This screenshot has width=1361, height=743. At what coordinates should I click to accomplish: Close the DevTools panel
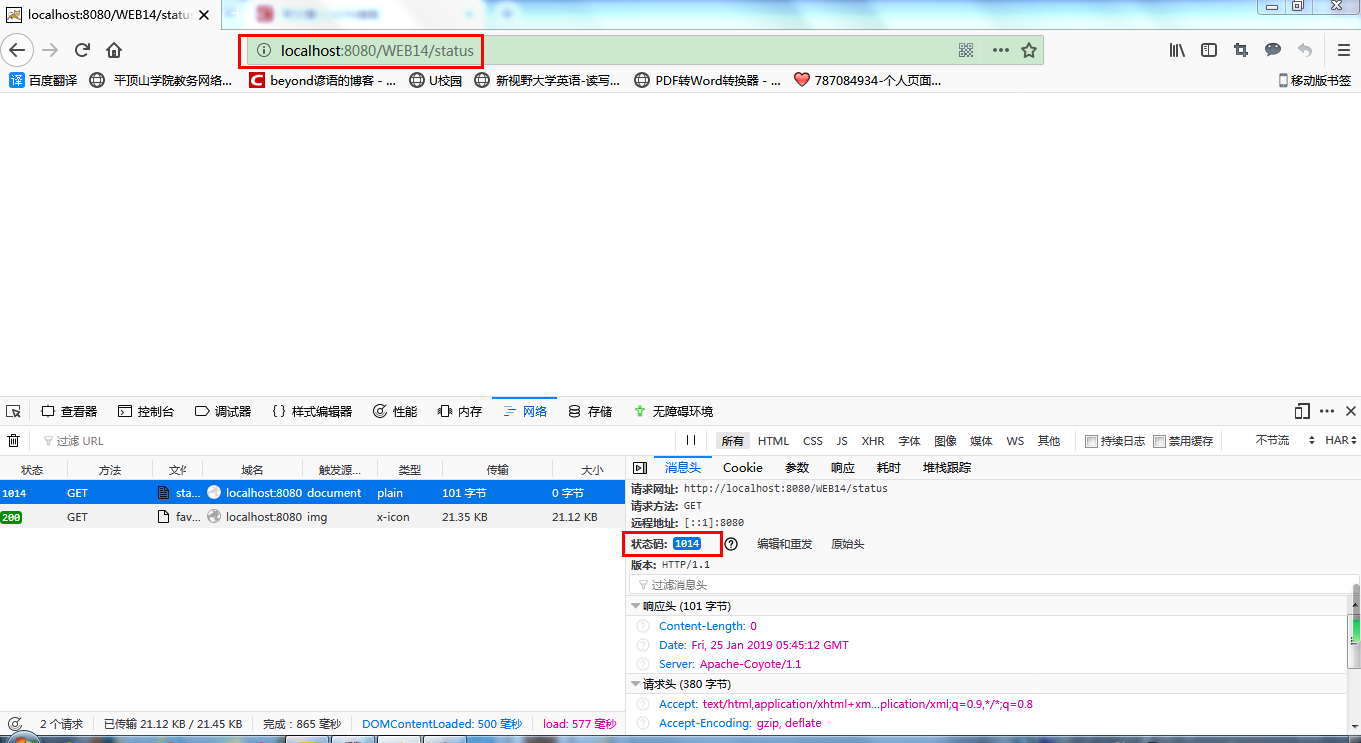[x=1350, y=411]
